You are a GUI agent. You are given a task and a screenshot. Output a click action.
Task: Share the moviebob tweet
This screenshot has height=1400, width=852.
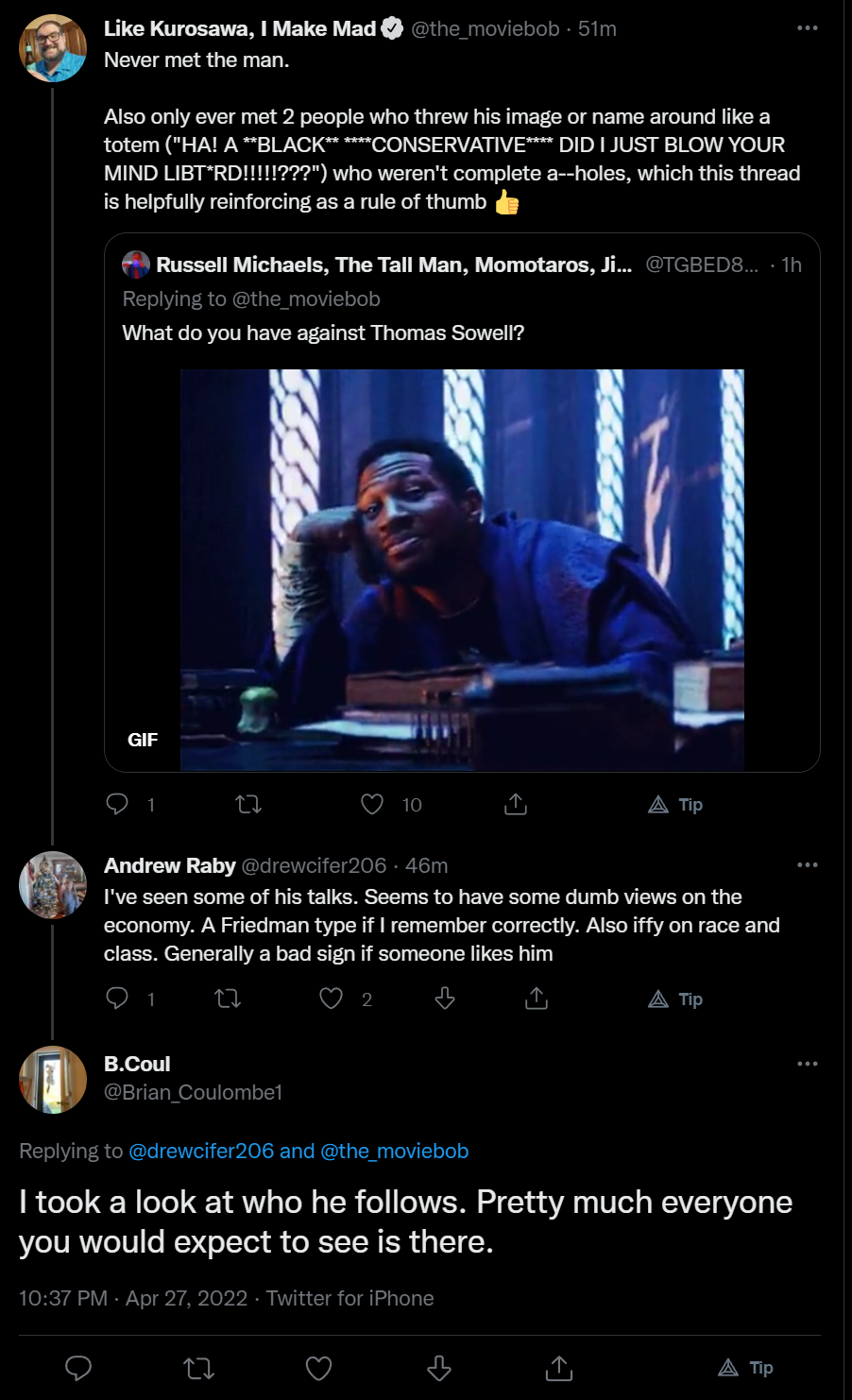pos(515,804)
